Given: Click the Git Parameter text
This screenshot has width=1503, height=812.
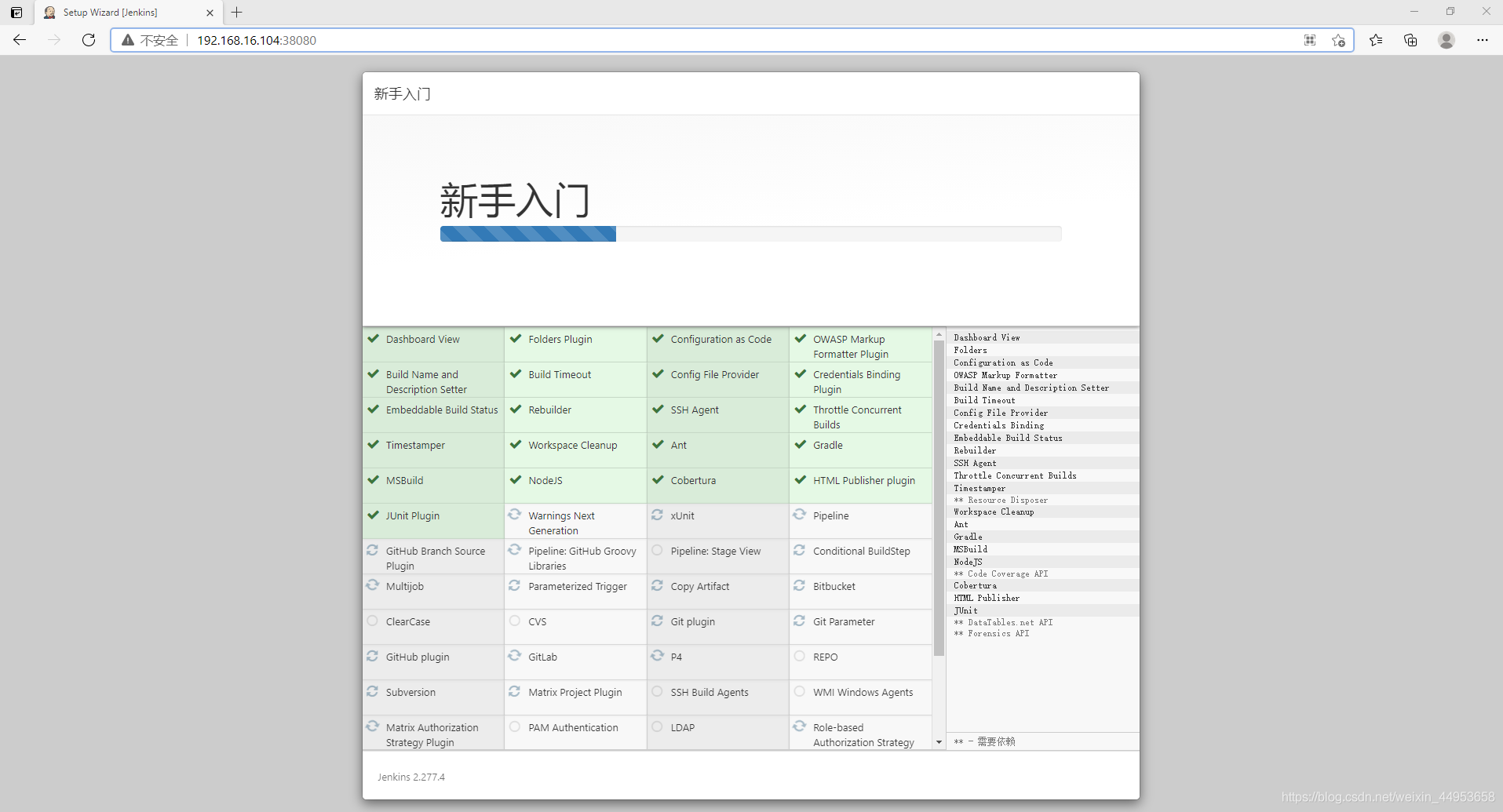Looking at the screenshot, I should click(844, 621).
